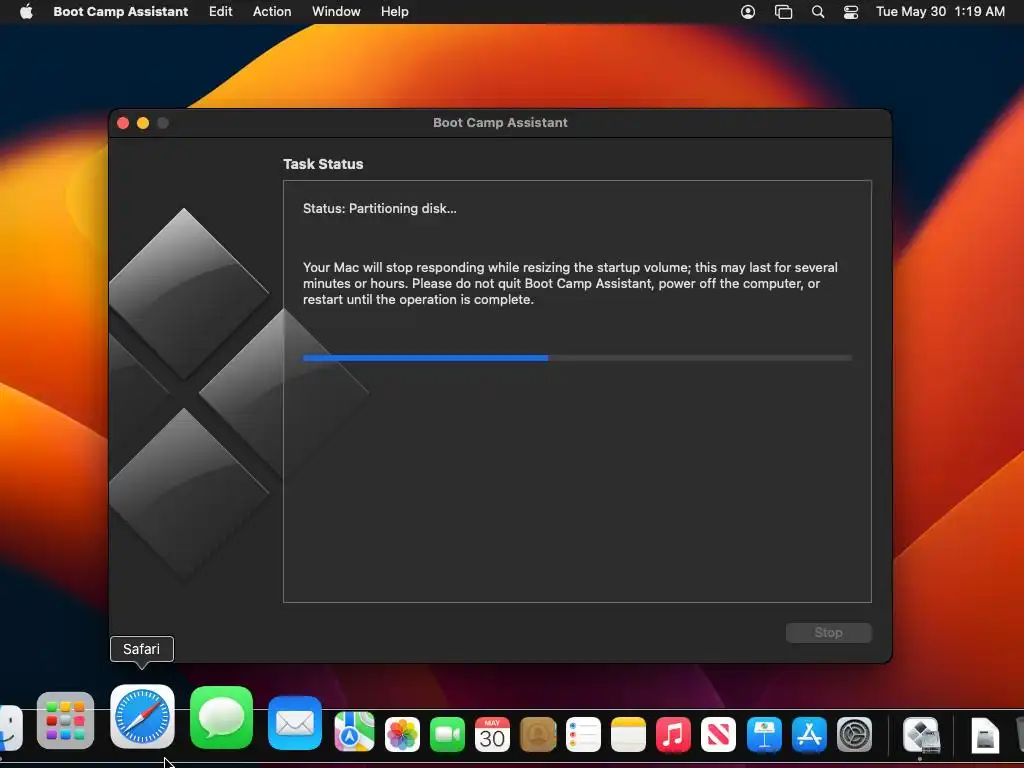
Task: Click the 'Task Status' heading
Action: tap(323, 164)
